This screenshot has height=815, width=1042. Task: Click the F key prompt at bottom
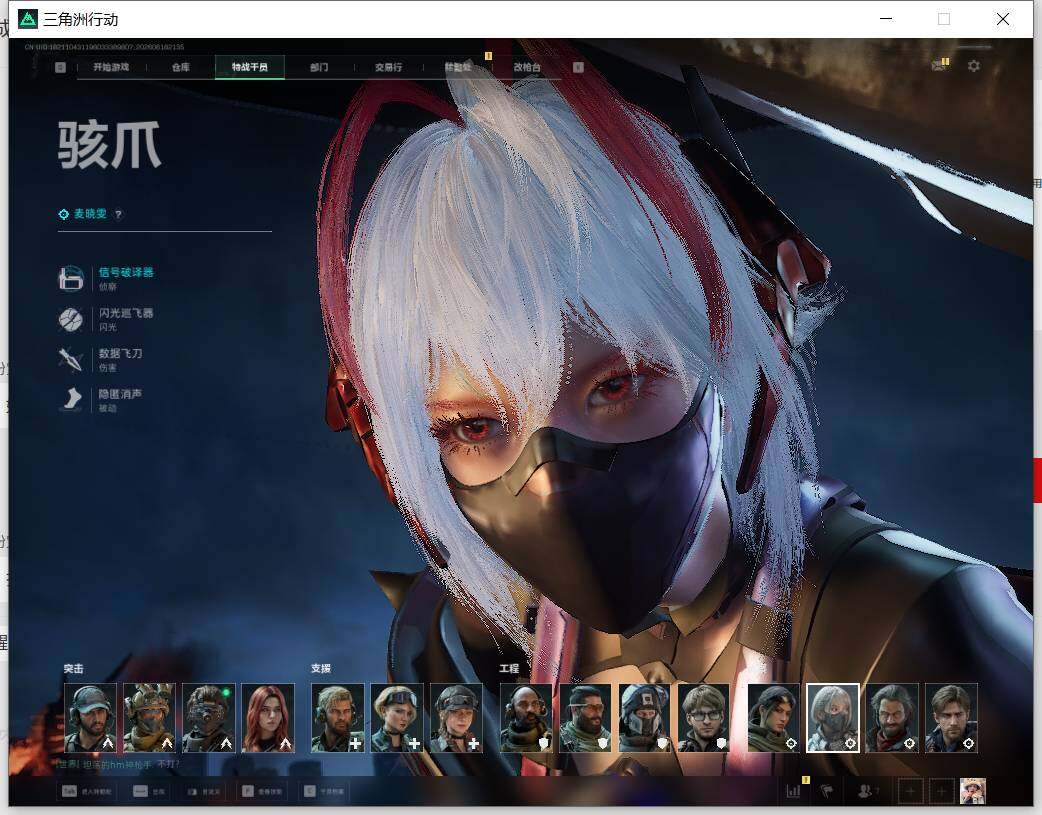(262, 791)
